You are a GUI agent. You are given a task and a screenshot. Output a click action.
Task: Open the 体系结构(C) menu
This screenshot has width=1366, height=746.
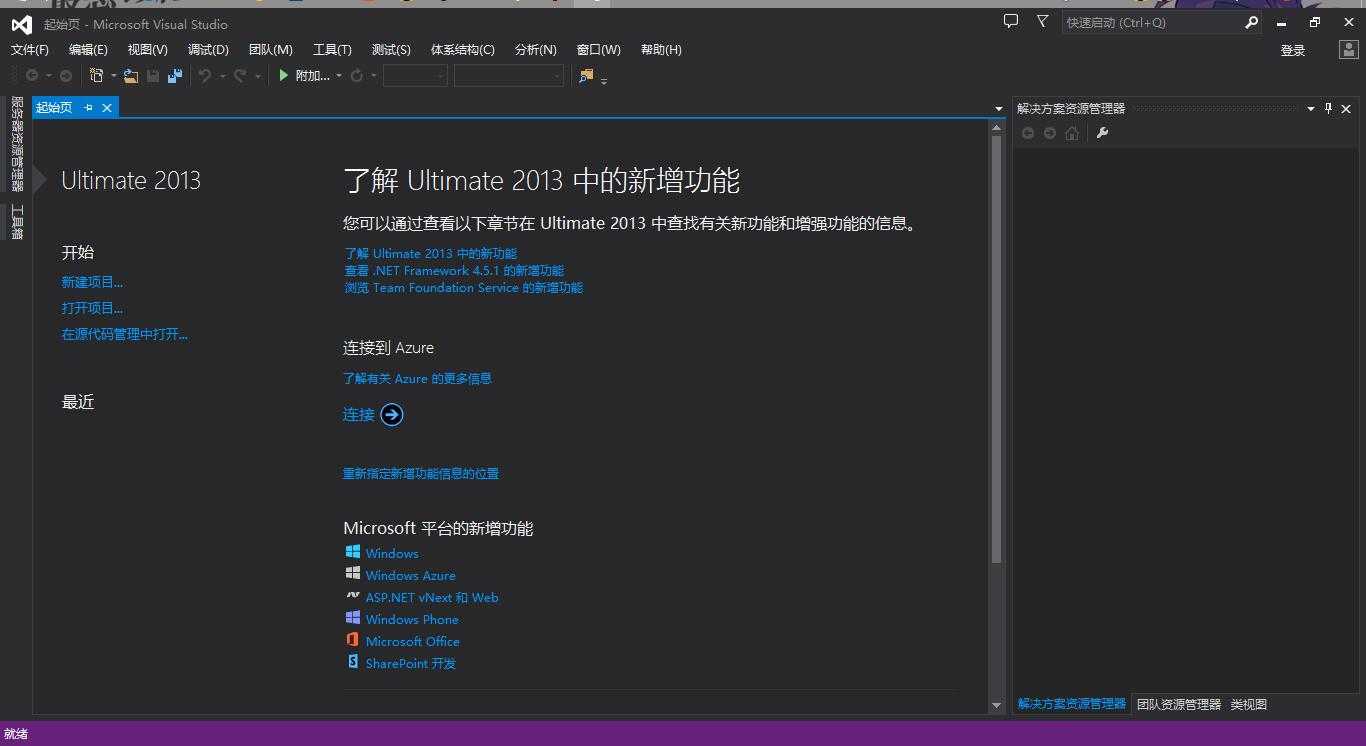462,49
